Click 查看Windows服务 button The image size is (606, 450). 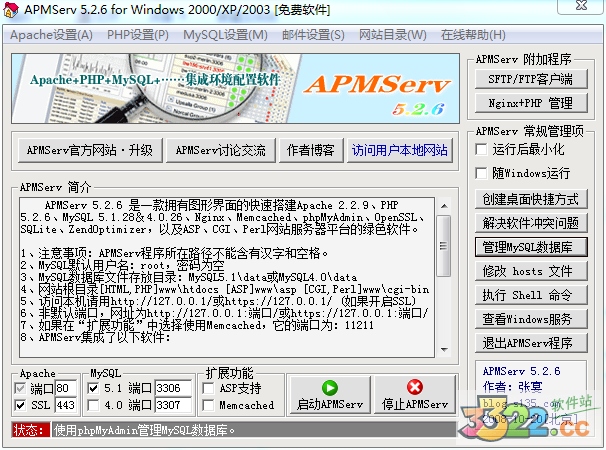[x=531, y=319]
